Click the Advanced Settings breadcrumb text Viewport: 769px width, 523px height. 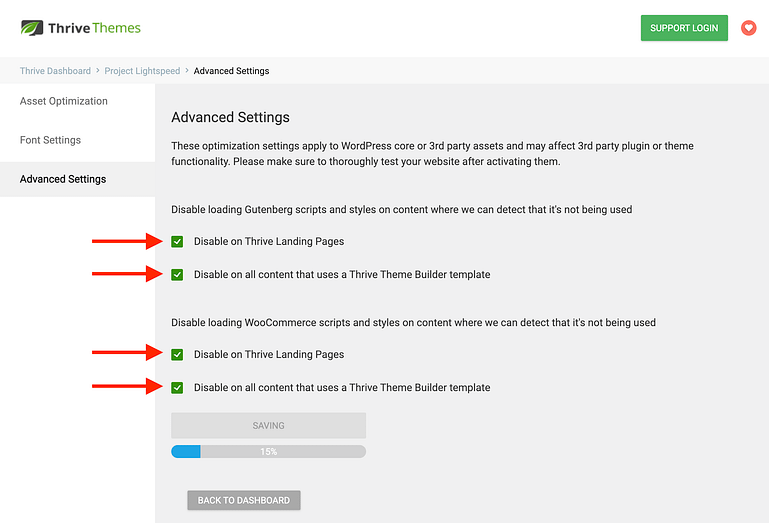click(x=231, y=71)
